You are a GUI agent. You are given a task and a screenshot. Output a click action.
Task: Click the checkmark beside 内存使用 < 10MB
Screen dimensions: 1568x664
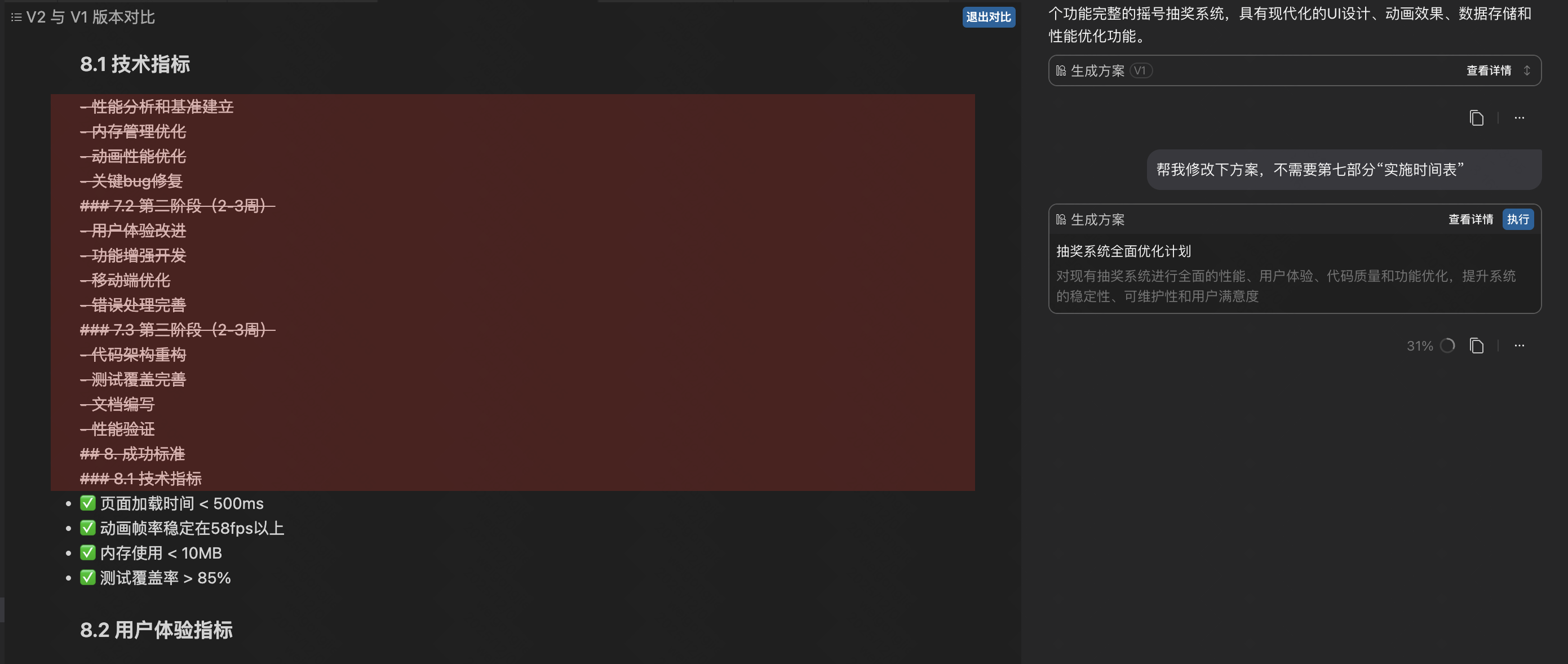click(88, 552)
